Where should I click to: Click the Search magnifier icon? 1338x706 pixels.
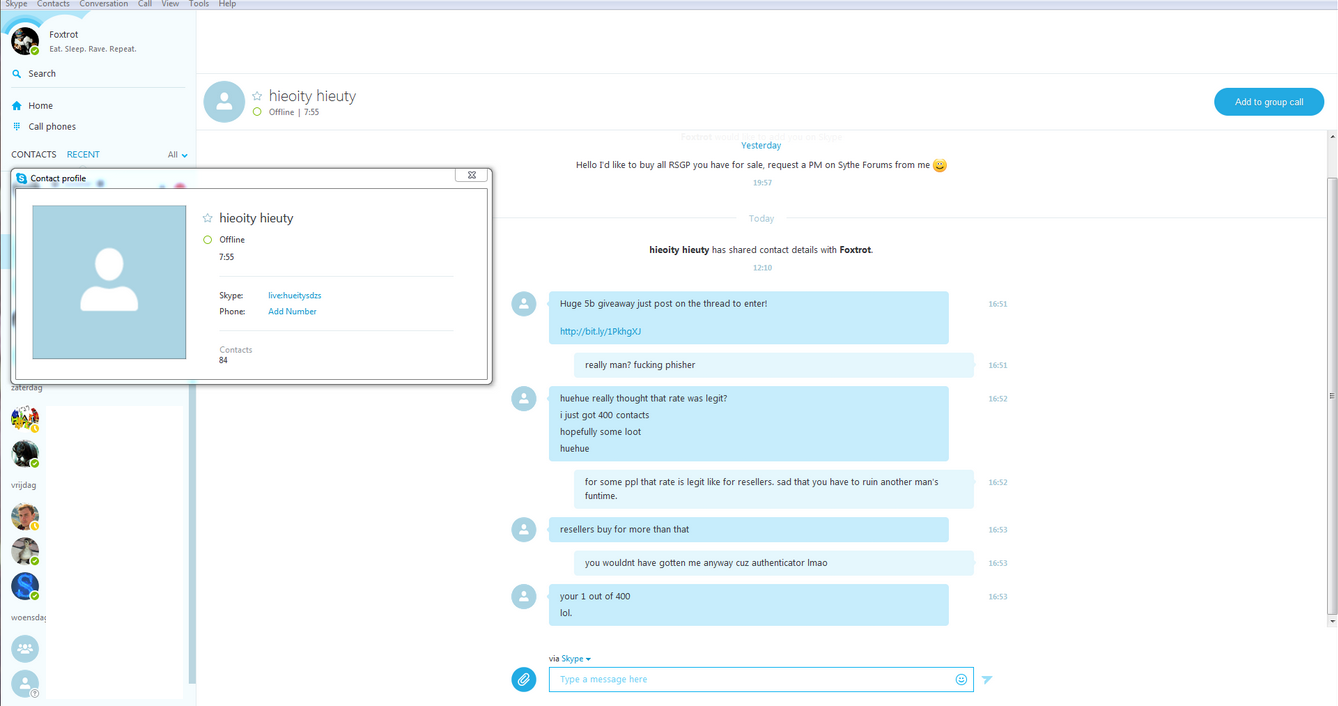click(17, 74)
